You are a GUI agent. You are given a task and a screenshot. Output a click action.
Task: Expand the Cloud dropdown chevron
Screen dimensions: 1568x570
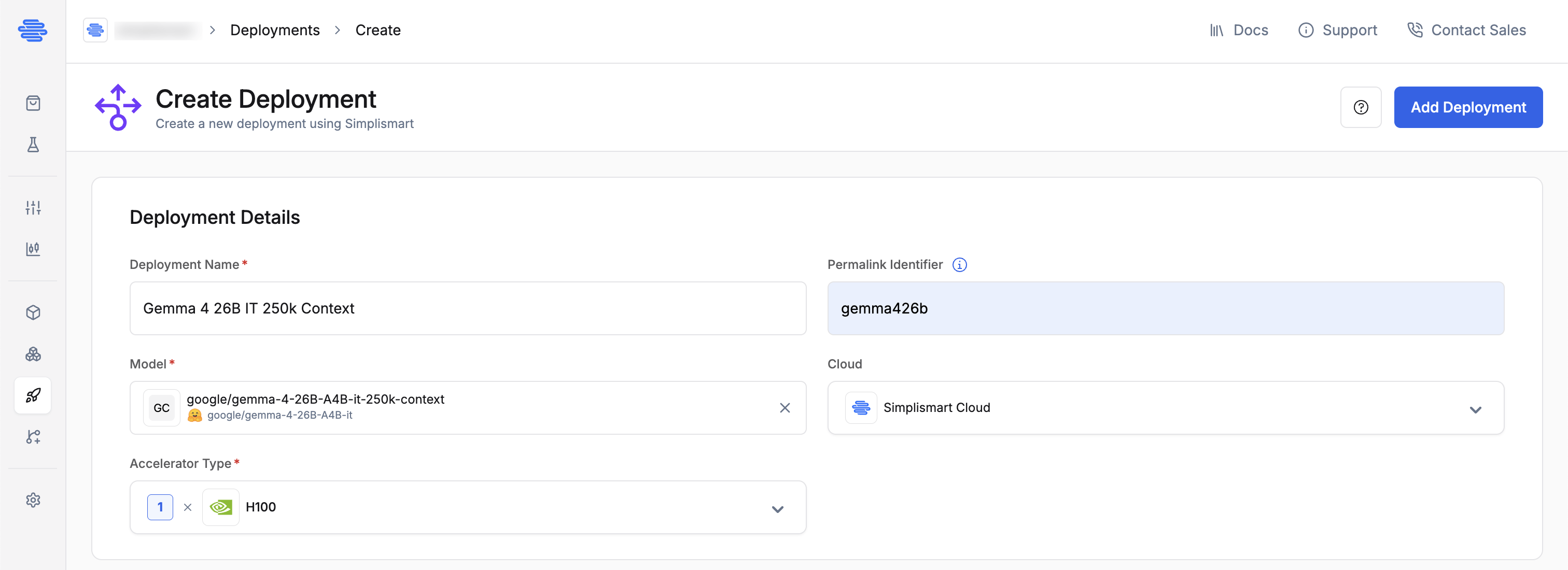point(1475,409)
